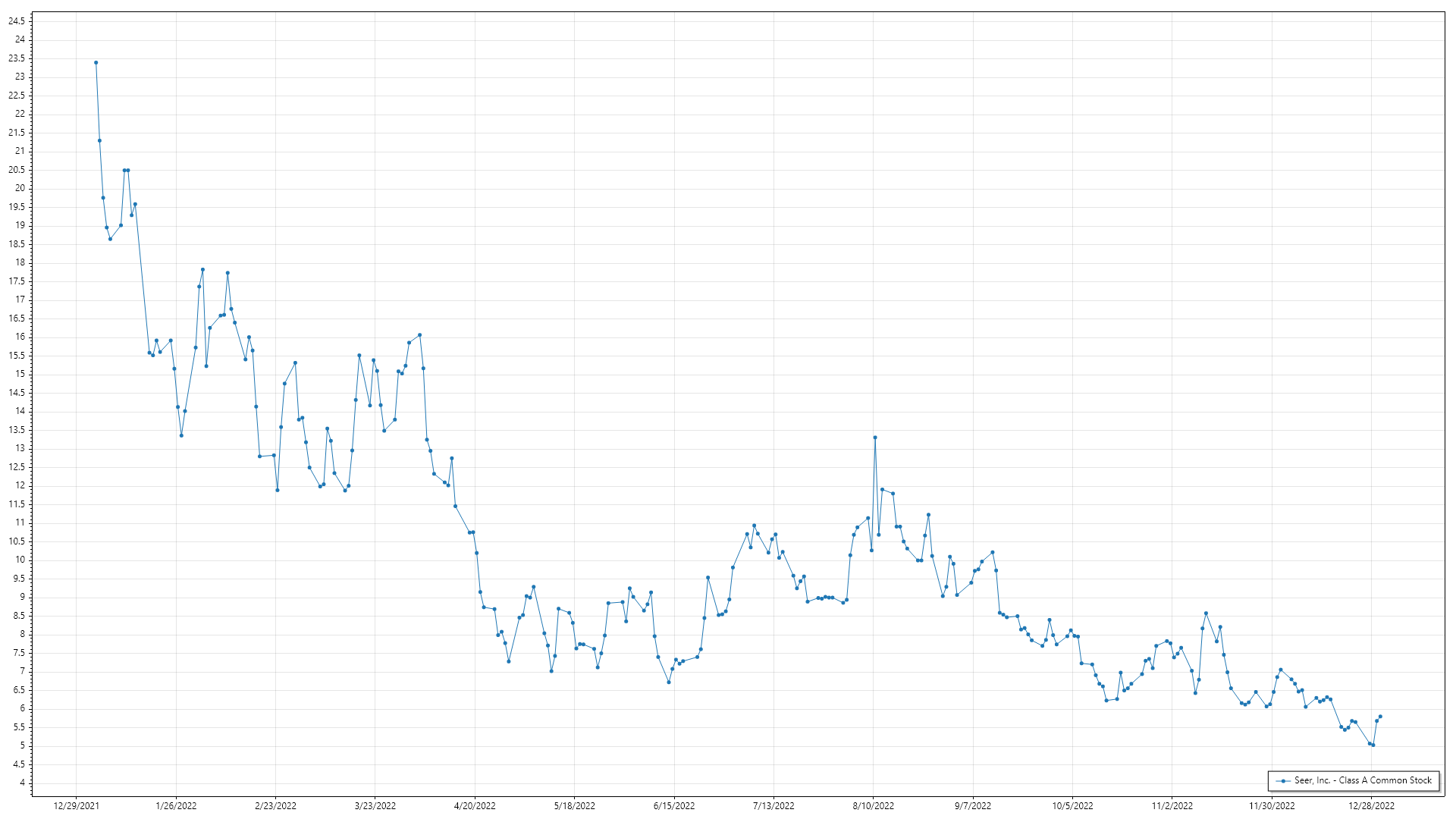Click the legend line marker icon
Viewport: 1456px width, 819px height.
[1283, 780]
